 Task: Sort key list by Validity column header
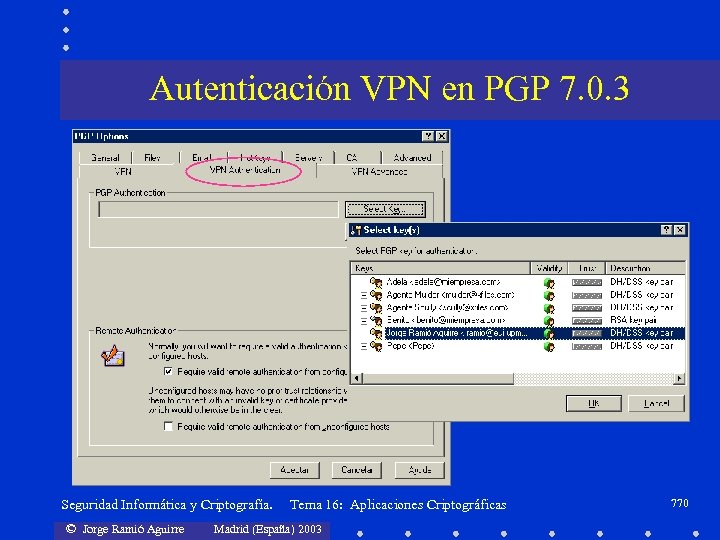(x=549, y=268)
